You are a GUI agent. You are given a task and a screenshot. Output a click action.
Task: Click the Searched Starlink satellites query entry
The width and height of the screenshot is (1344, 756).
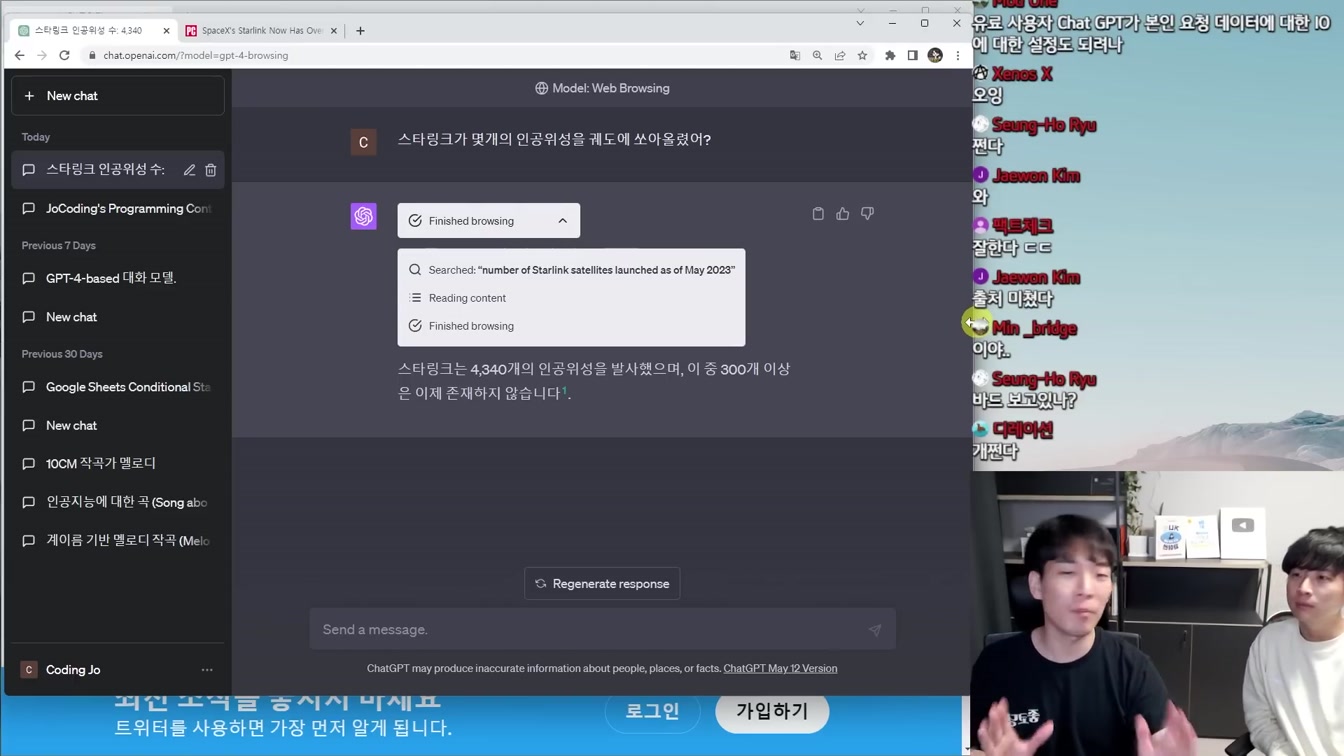click(571, 270)
